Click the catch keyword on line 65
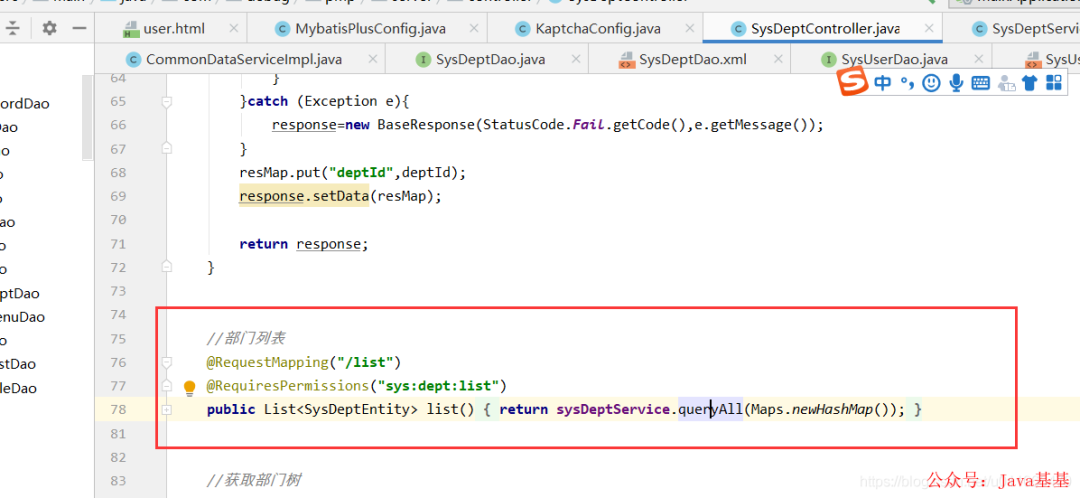 pos(267,101)
